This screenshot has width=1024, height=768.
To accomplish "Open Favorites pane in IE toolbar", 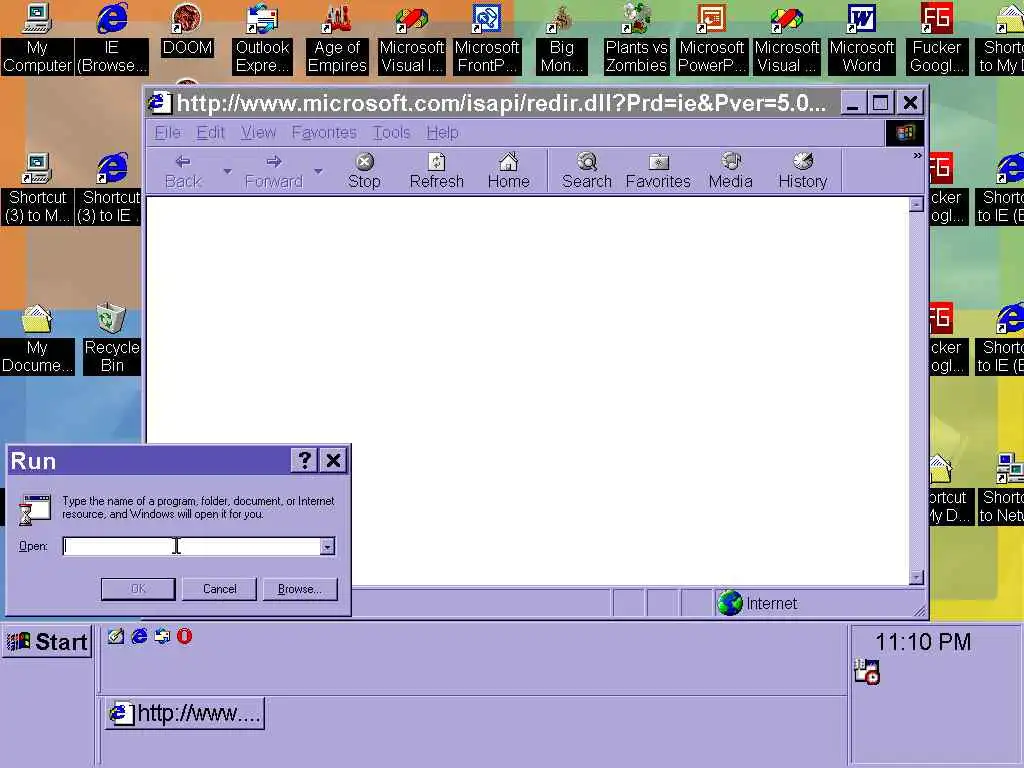I will tap(658, 172).
